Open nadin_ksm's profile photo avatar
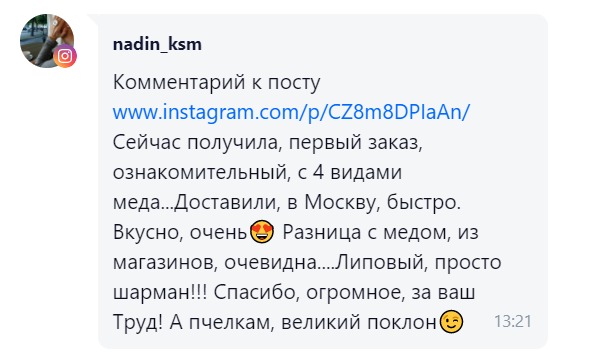Screen dimensions: 593x363 47,40
